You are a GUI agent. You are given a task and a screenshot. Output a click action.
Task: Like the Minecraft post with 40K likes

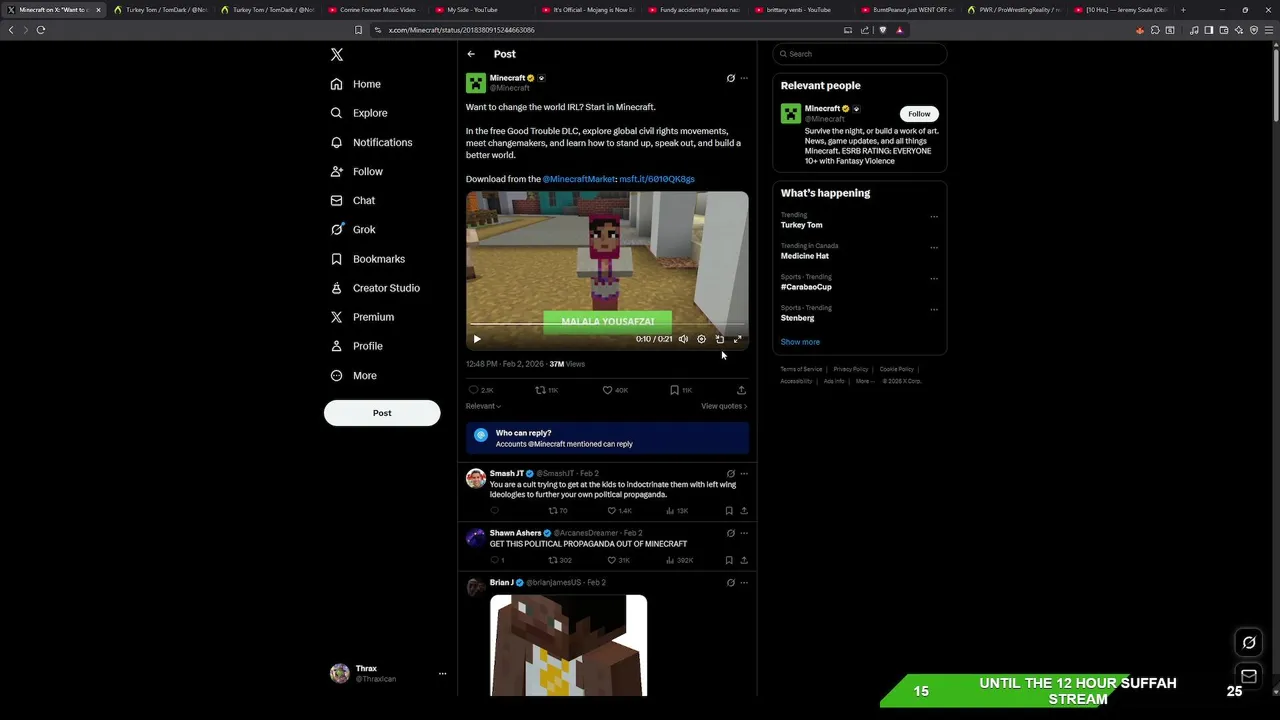point(607,390)
